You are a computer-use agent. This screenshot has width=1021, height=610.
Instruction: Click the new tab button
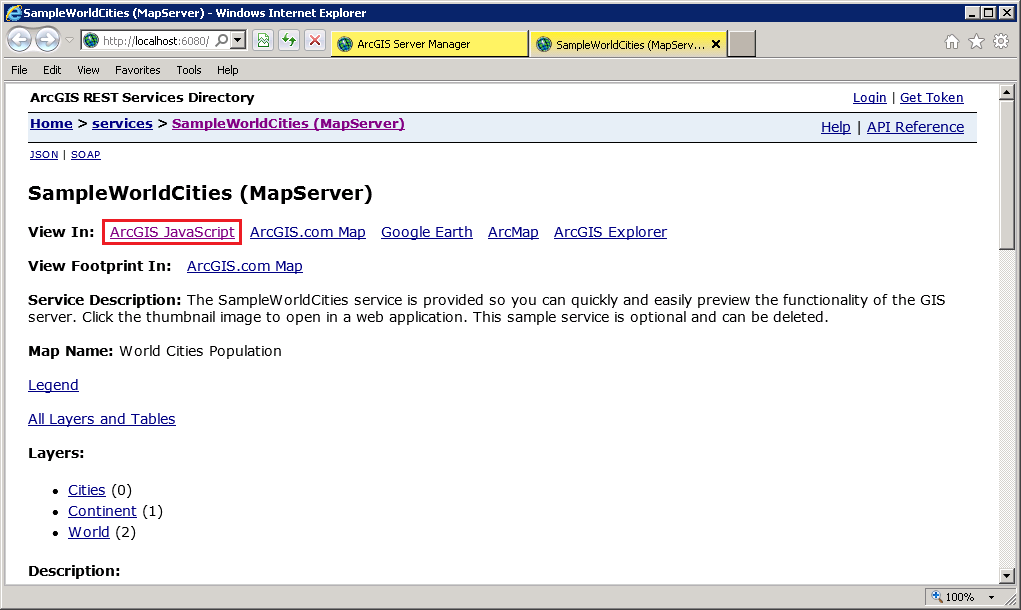pyautogui.click(x=740, y=43)
